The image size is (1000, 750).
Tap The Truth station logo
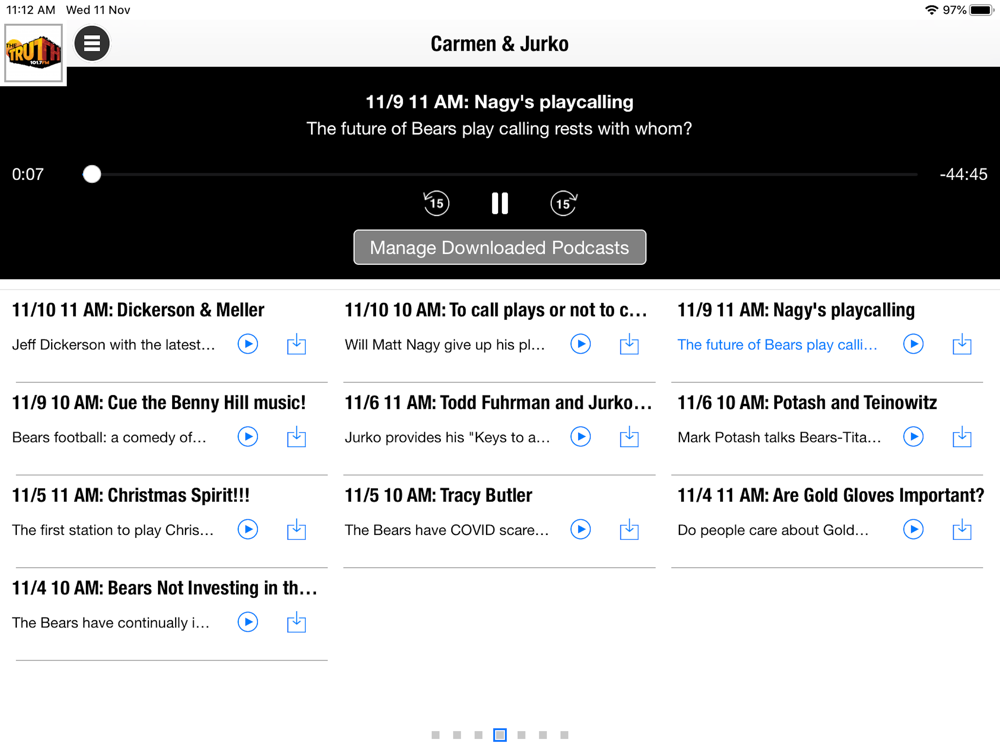coord(33,53)
